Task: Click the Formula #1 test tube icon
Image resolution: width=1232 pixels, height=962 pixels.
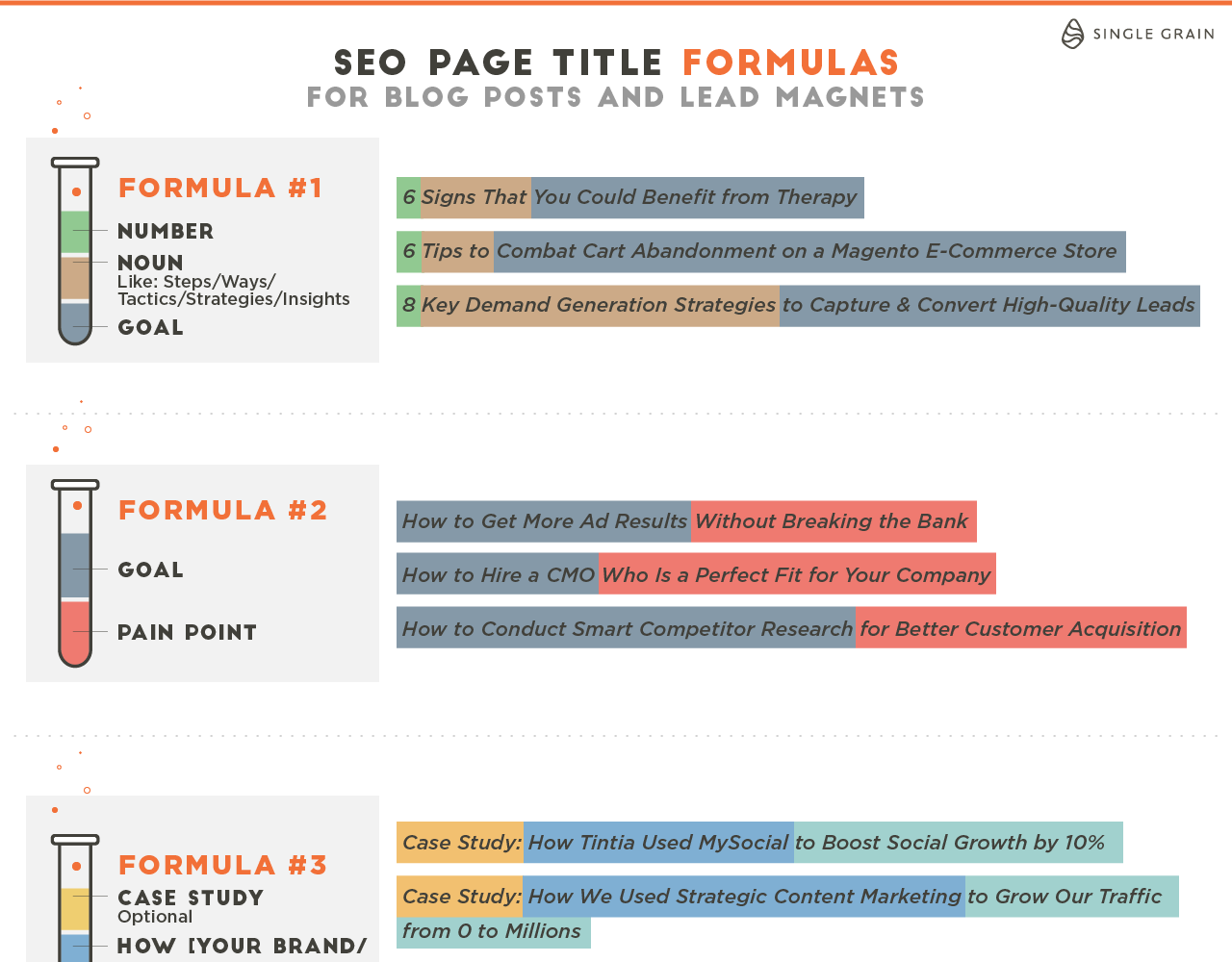Action: click(75, 250)
